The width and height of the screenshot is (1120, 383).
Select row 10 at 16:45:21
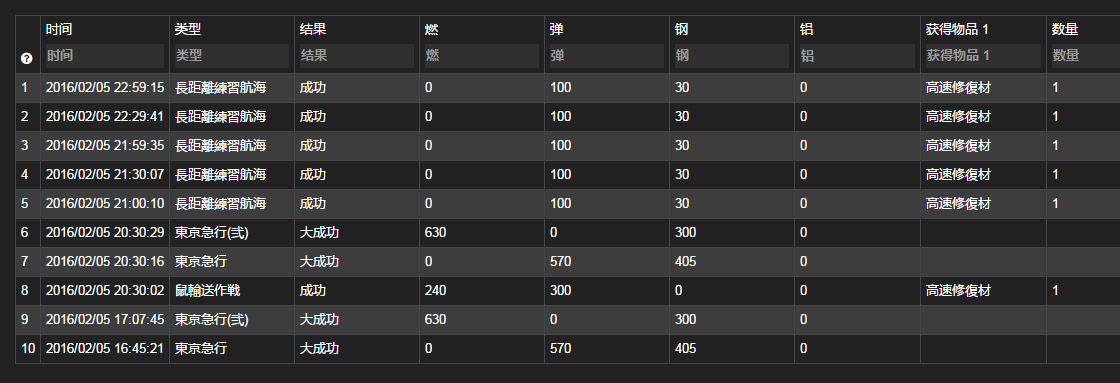click(x=568, y=349)
